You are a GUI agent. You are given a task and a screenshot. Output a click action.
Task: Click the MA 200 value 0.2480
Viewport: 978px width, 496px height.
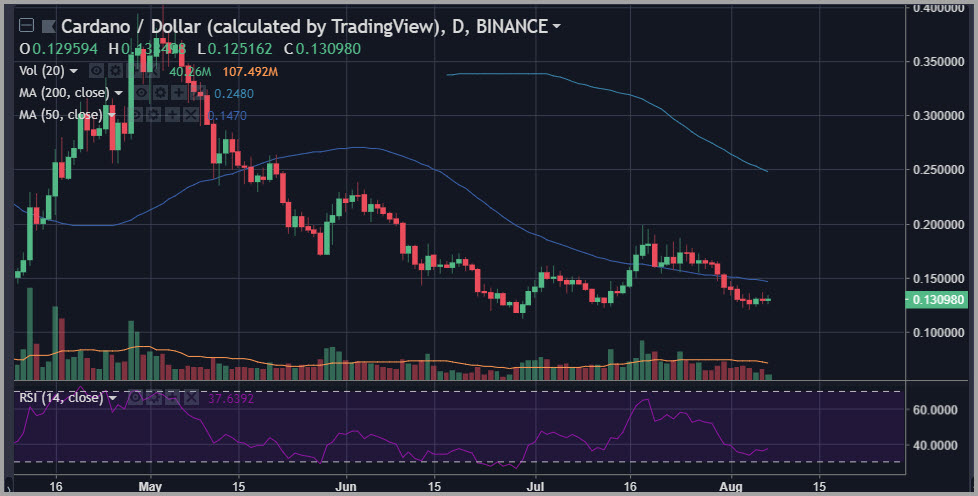click(234, 94)
